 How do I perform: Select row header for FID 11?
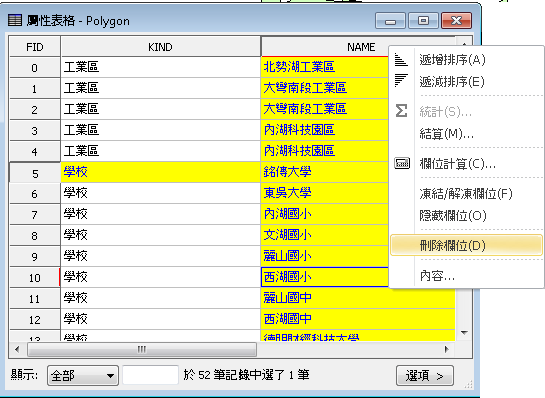coord(35,299)
